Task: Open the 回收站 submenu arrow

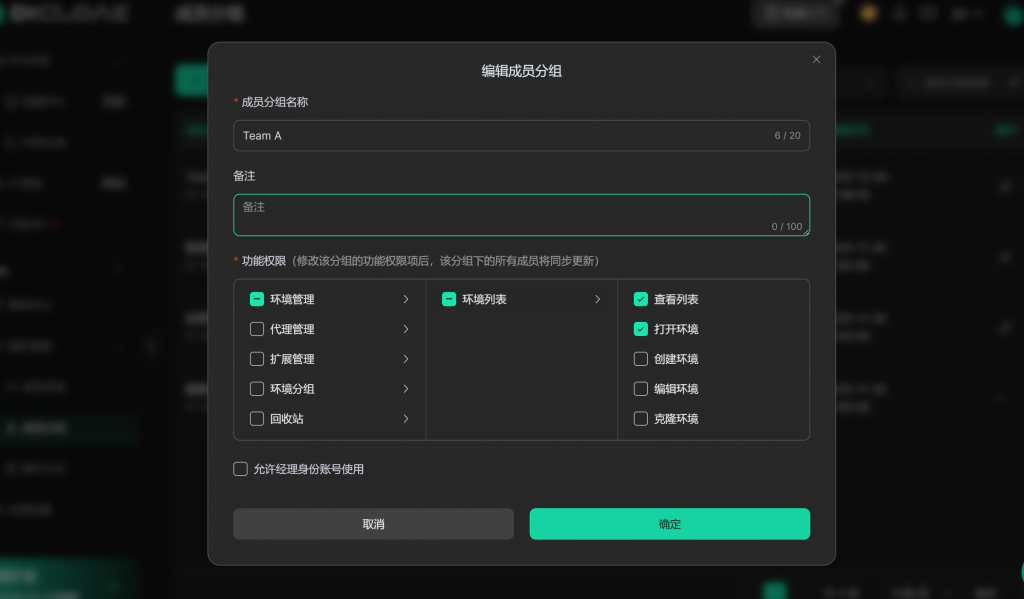Action: pos(405,419)
